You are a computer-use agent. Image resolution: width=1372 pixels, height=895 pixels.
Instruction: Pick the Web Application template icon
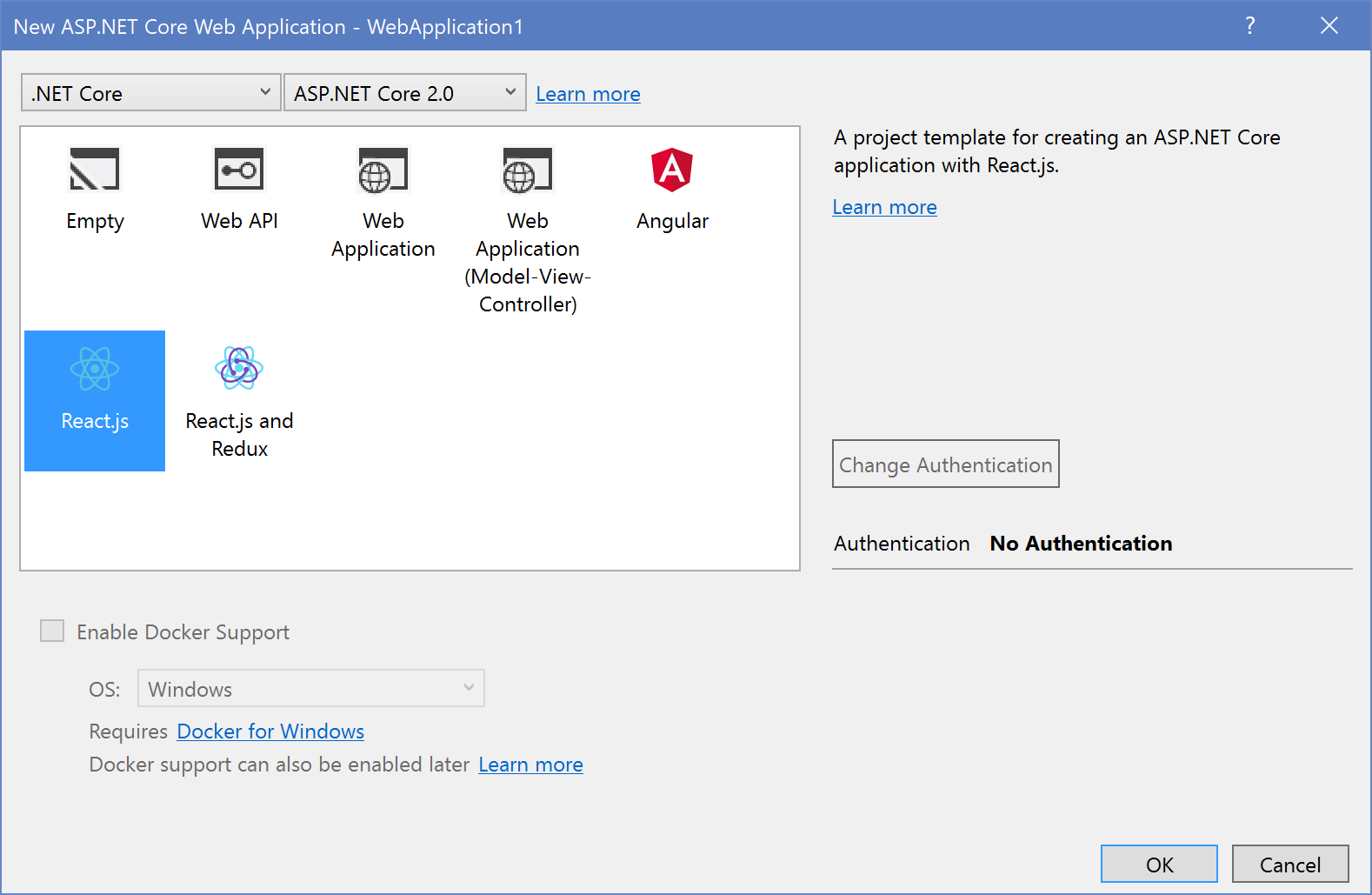383,169
